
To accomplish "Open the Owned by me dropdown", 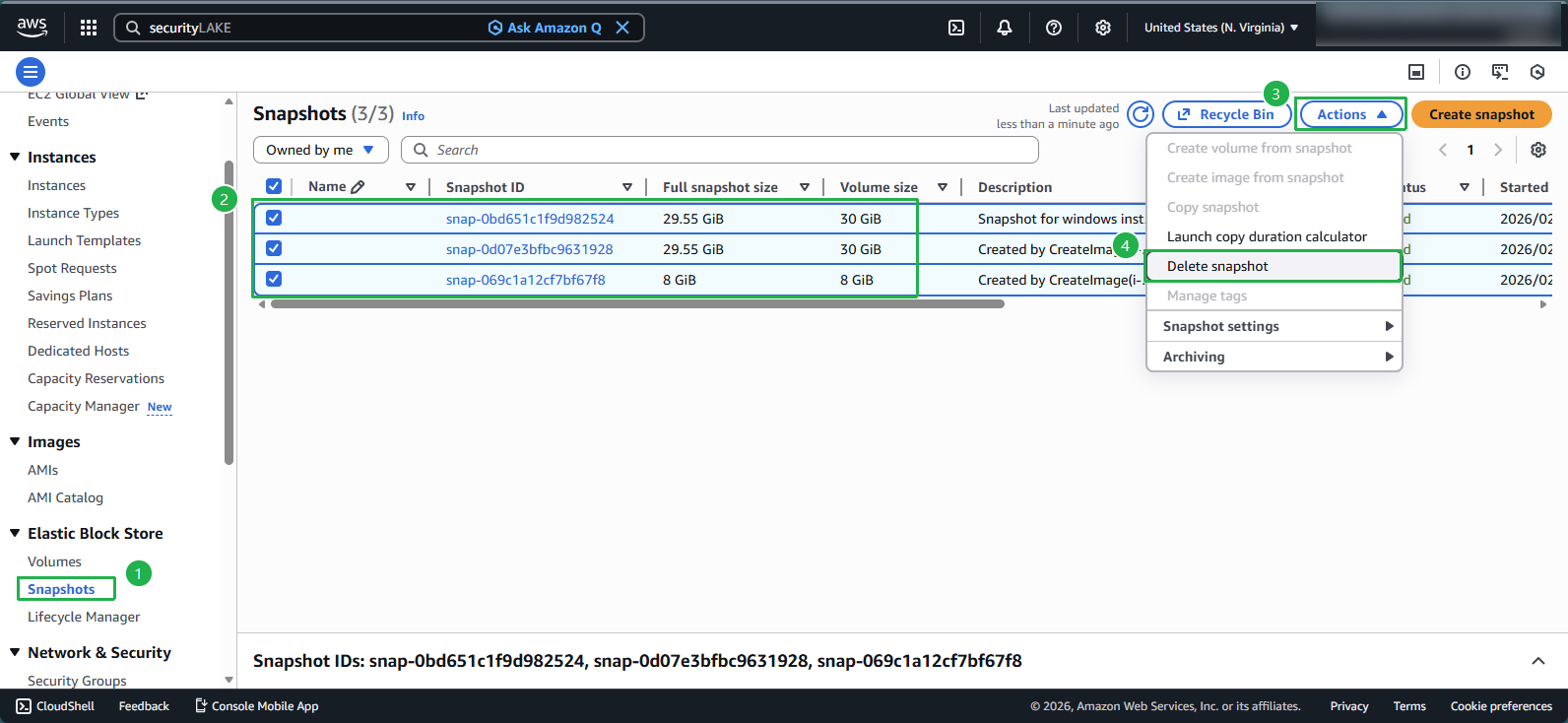I will point(320,150).
